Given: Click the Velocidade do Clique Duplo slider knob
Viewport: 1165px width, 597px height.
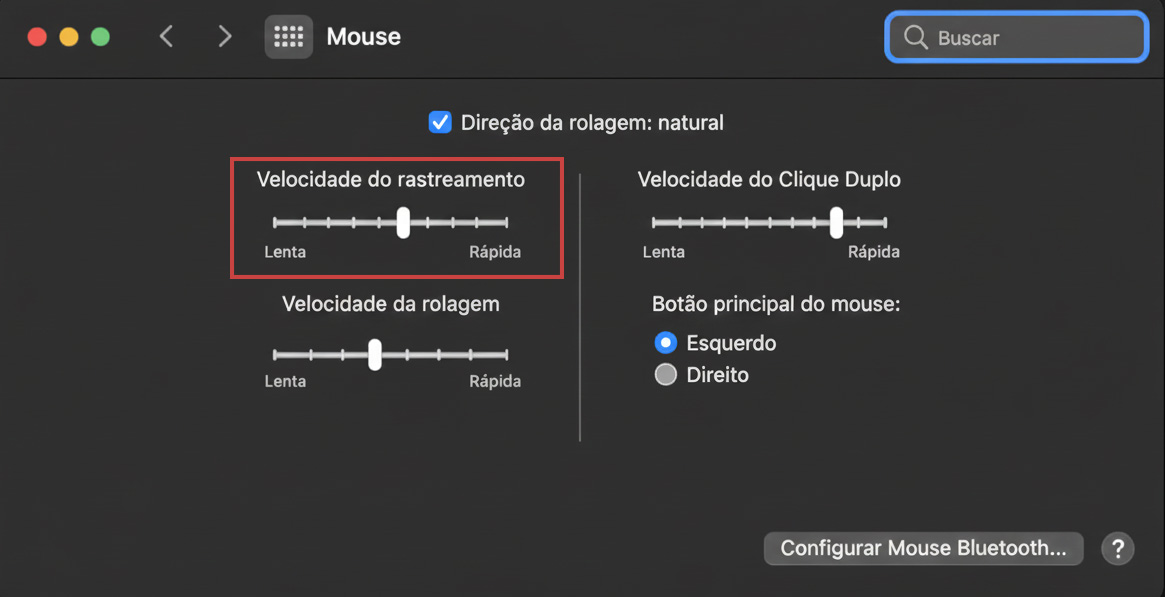Looking at the screenshot, I should pyautogui.click(x=836, y=222).
